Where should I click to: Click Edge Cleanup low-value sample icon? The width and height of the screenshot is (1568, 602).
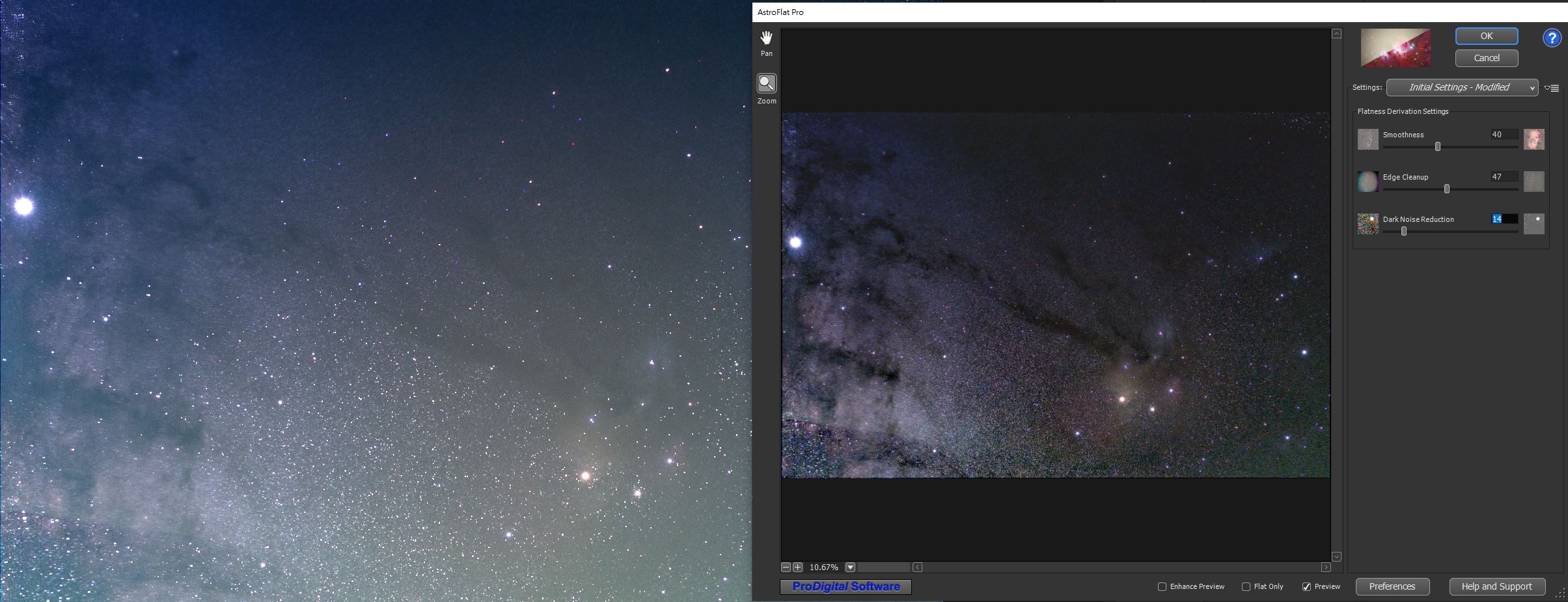click(1368, 182)
